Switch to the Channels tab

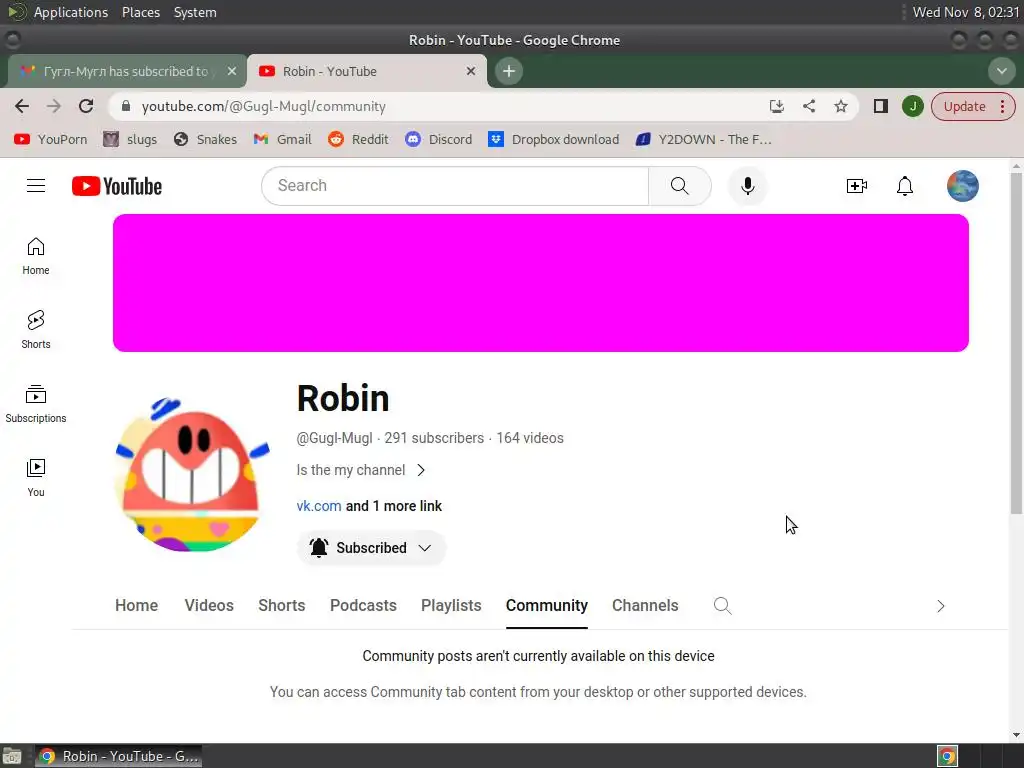click(x=645, y=605)
